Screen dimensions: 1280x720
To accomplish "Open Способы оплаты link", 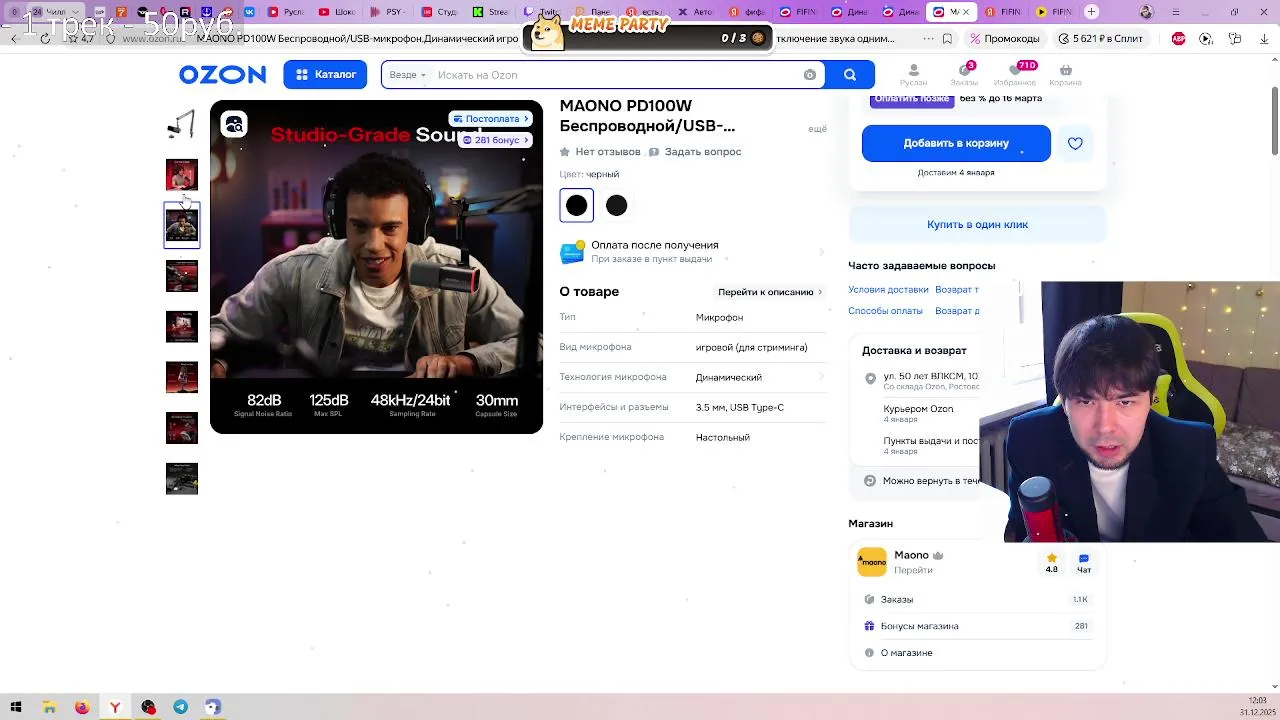I will pyautogui.click(x=885, y=311).
